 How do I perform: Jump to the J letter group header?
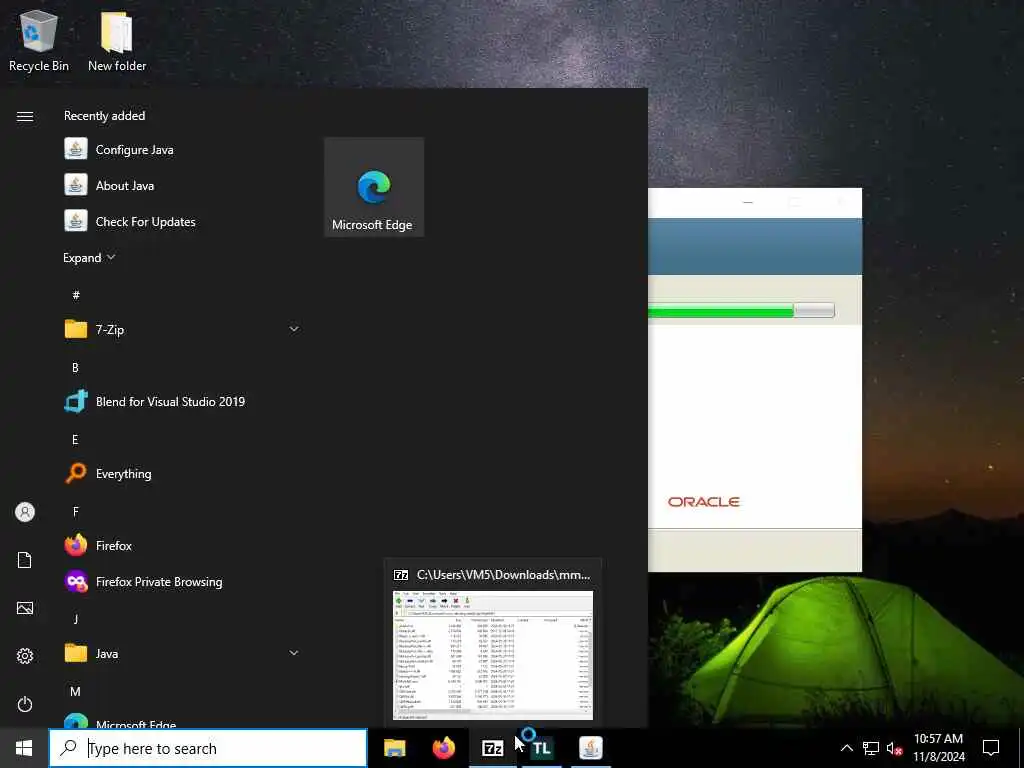point(76,618)
